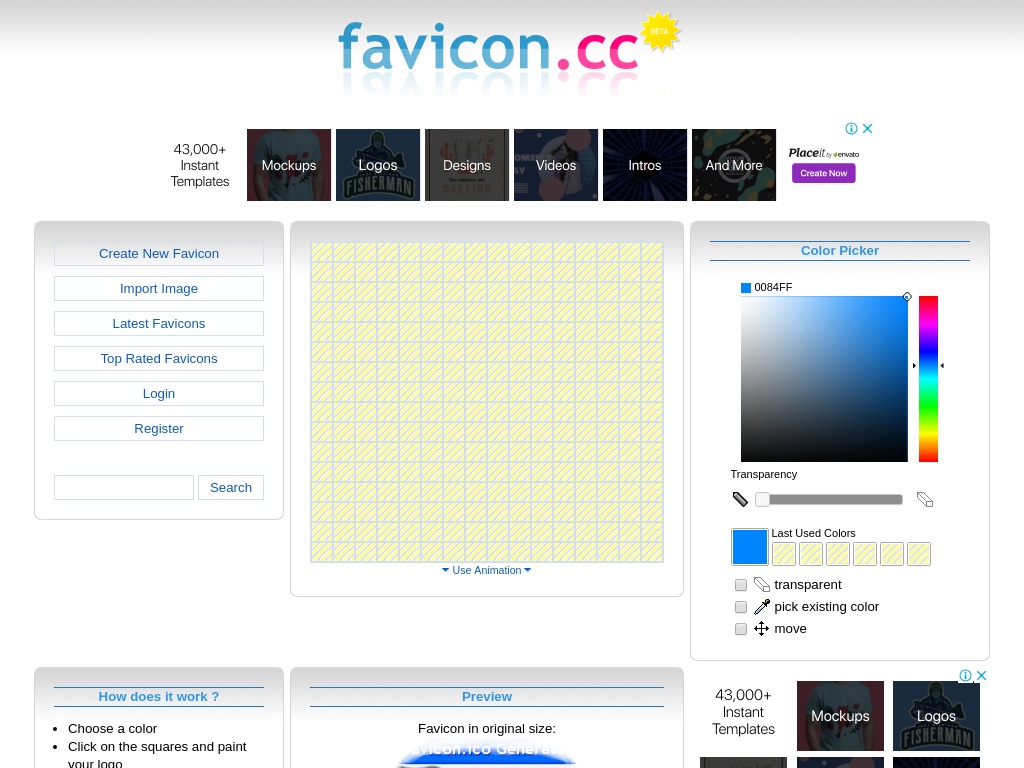Click the Search button
The height and width of the screenshot is (768, 1024).
click(x=231, y=487)
